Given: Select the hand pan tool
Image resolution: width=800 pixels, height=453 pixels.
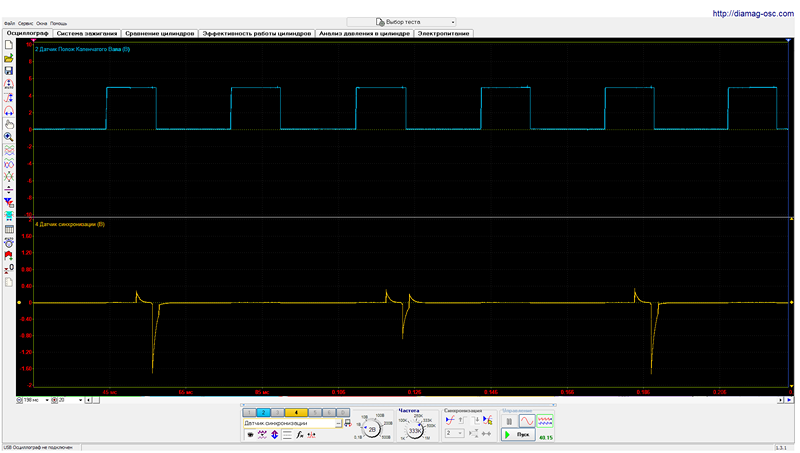Looking at the screenshot, I should click(x=9, y=124).
